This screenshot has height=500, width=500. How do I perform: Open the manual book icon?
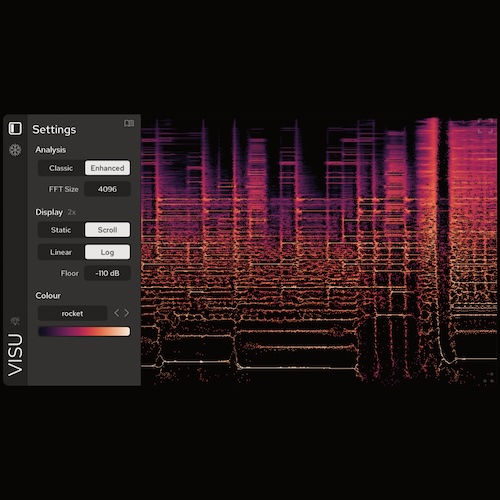coord(129,123)
